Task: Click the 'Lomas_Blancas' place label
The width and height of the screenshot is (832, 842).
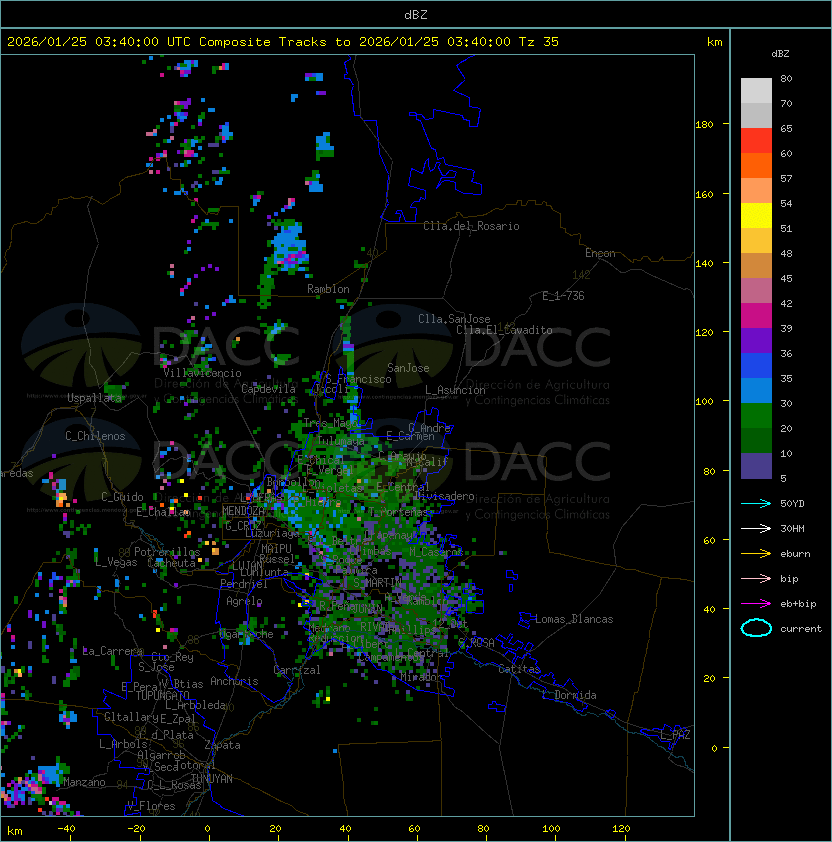Action: tap(574, 619)
